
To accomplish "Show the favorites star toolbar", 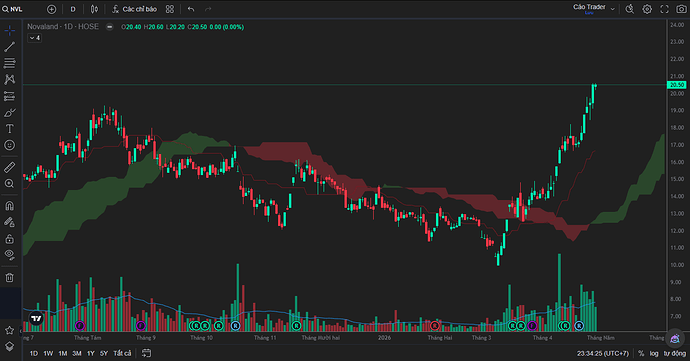I will tap(9, 330).
